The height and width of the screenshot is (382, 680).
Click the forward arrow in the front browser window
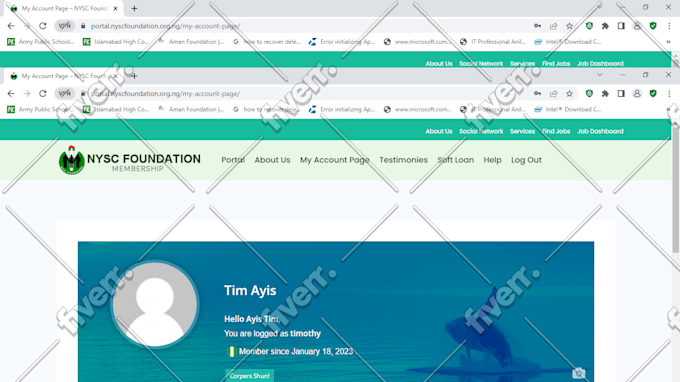pos(27,94)
